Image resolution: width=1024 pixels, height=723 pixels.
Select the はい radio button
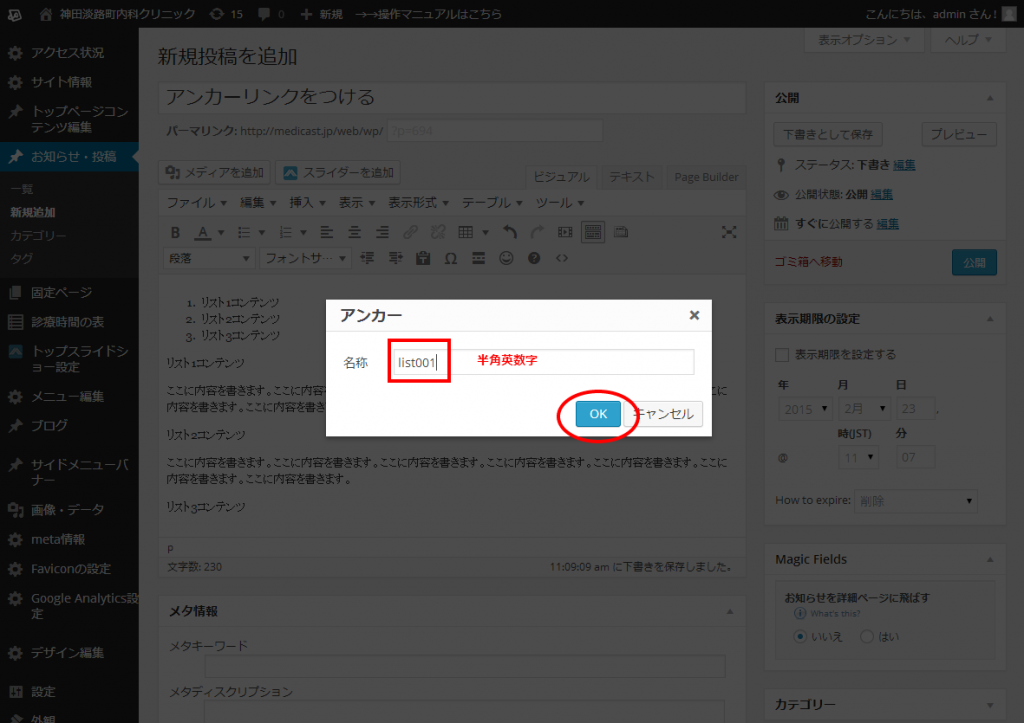point(867,636)
